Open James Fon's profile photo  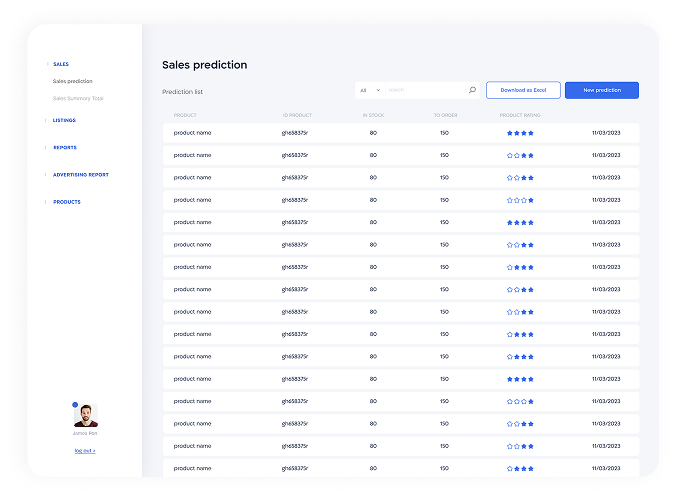click(x=86, y=416)
